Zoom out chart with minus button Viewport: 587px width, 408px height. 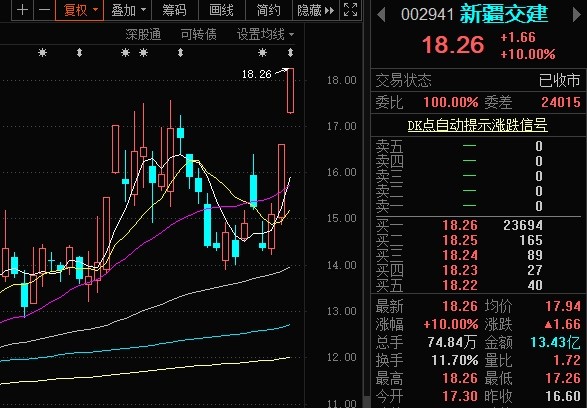44,10
